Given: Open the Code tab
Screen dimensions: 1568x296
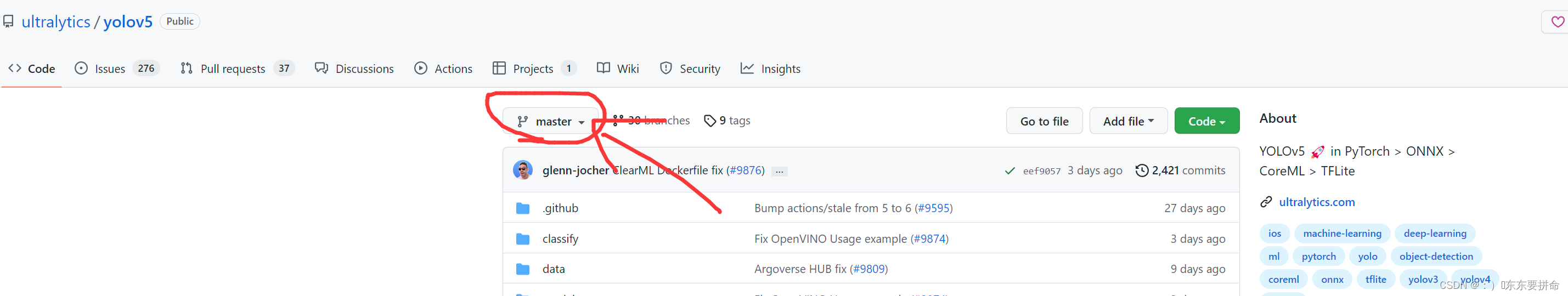Looking at the screenshot, I should tap(32, 69).
